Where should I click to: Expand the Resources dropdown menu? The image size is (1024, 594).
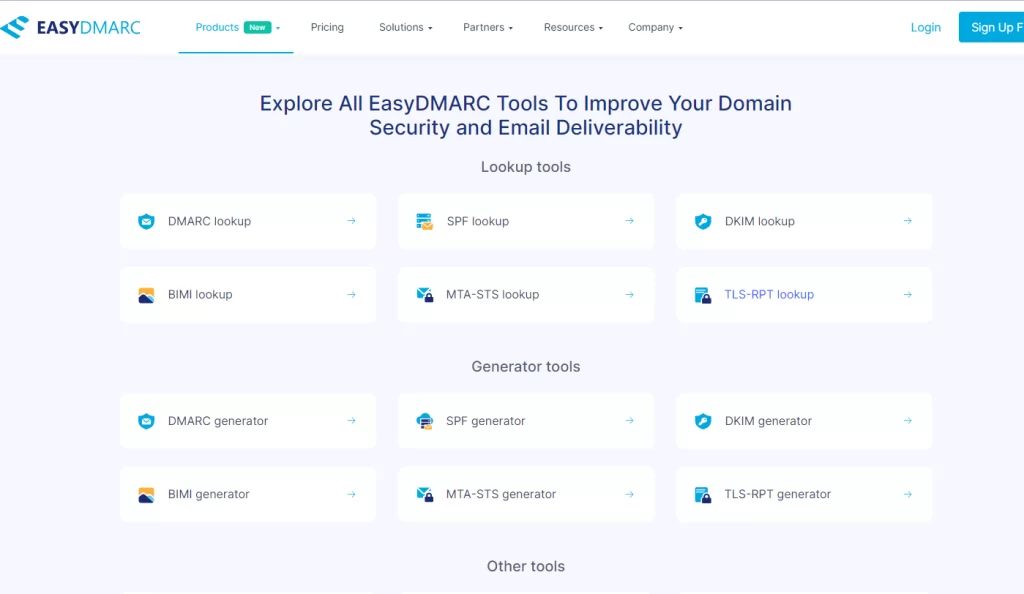click(x=573, y=27)
